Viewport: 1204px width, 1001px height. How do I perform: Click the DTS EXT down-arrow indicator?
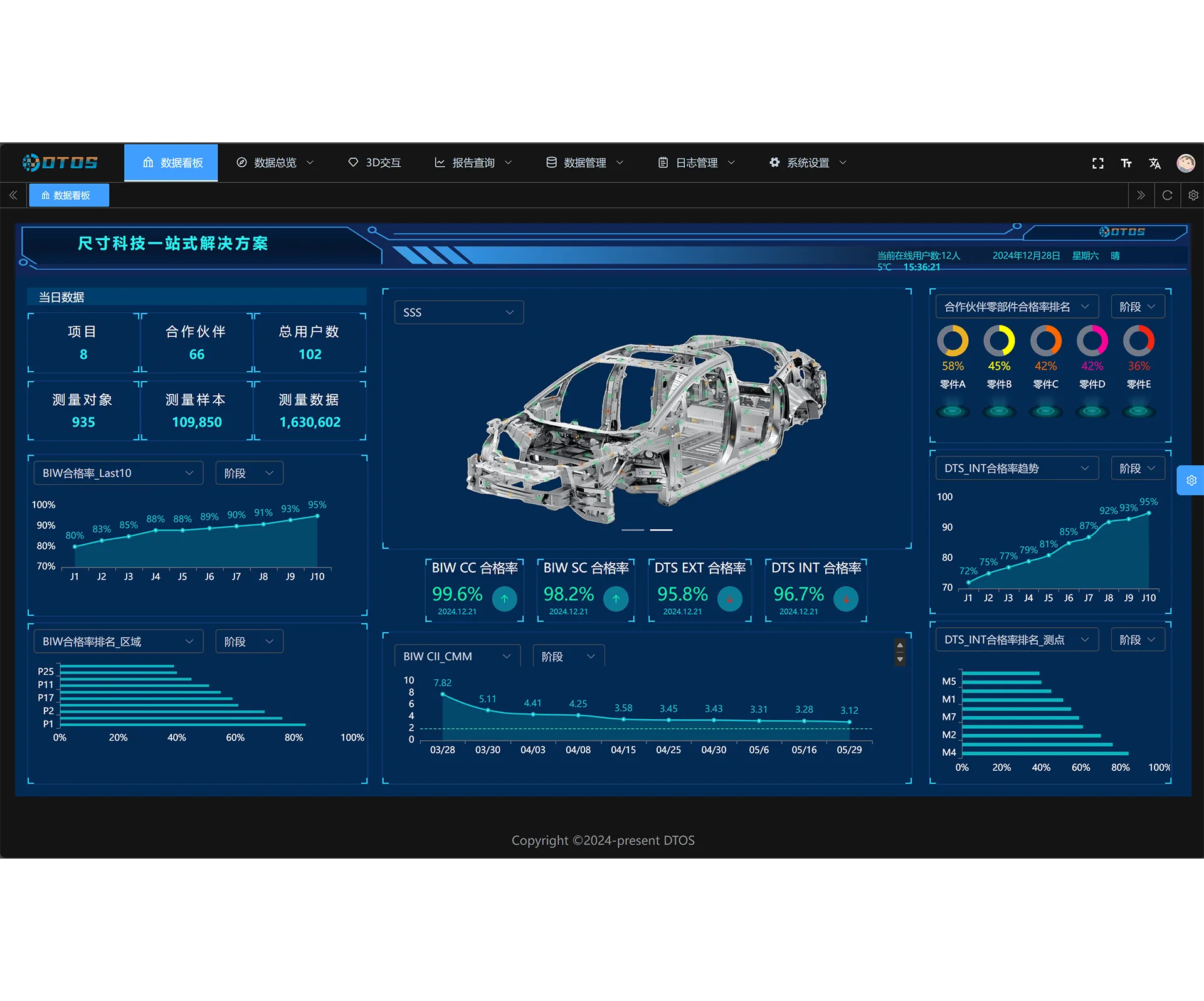pos(729,599)
